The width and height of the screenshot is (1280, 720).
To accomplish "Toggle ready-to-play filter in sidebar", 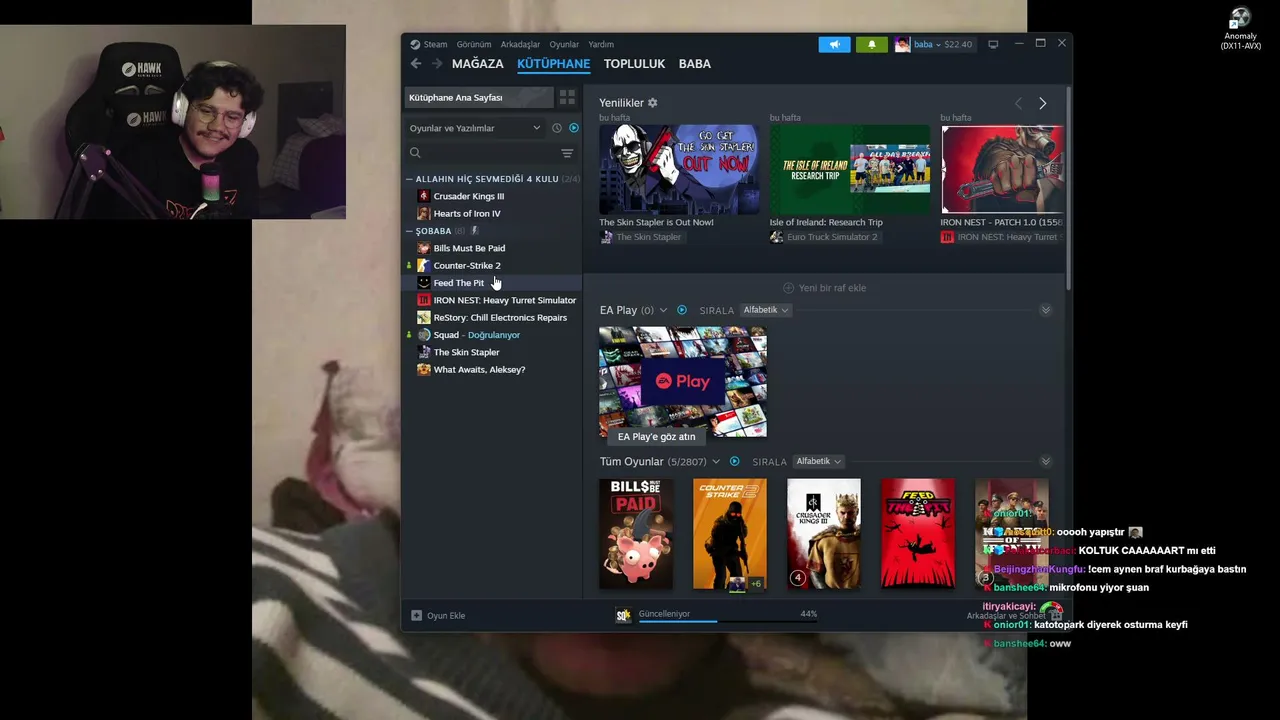I will click(x=574, y=128).
